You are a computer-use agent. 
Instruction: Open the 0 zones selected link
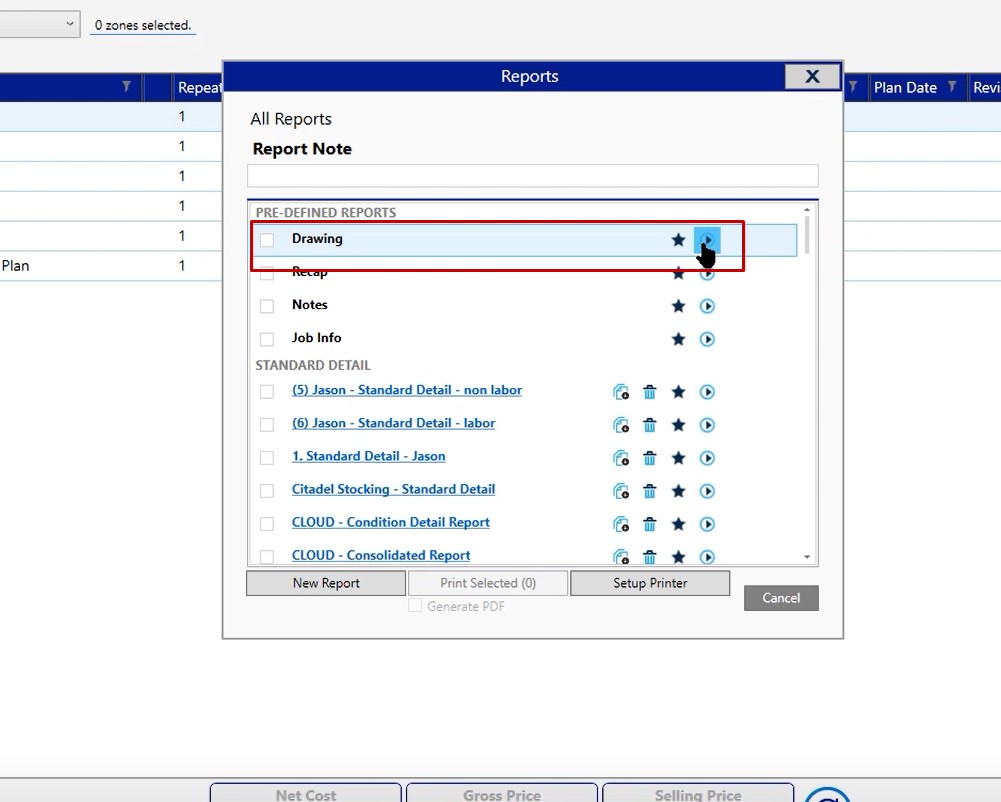point(142,25)
